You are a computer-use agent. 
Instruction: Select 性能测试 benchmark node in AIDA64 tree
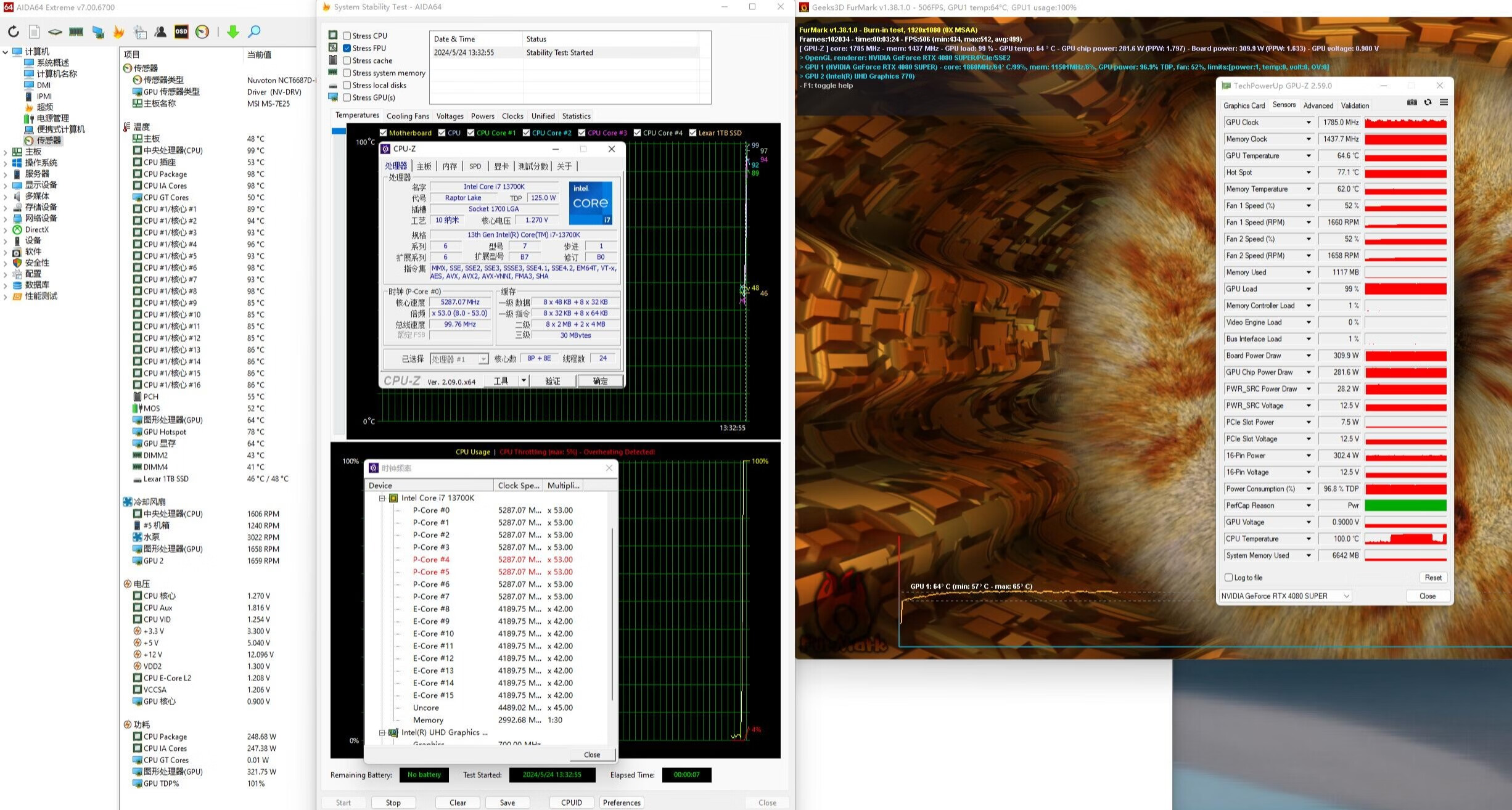pyautogui.click(x=41, y=296)
